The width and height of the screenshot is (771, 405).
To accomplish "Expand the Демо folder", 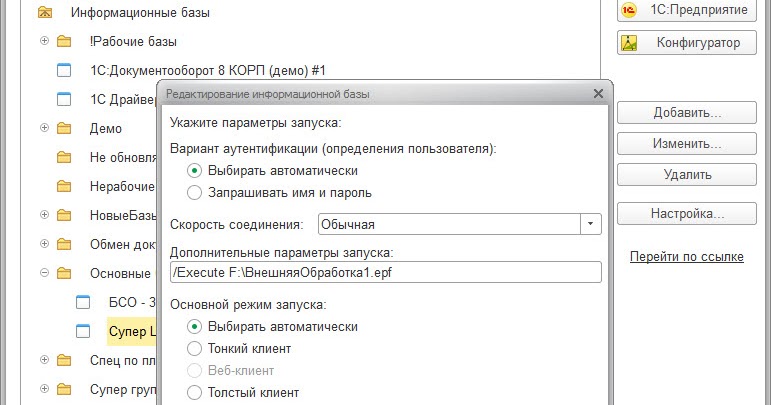I will point(43,128).
